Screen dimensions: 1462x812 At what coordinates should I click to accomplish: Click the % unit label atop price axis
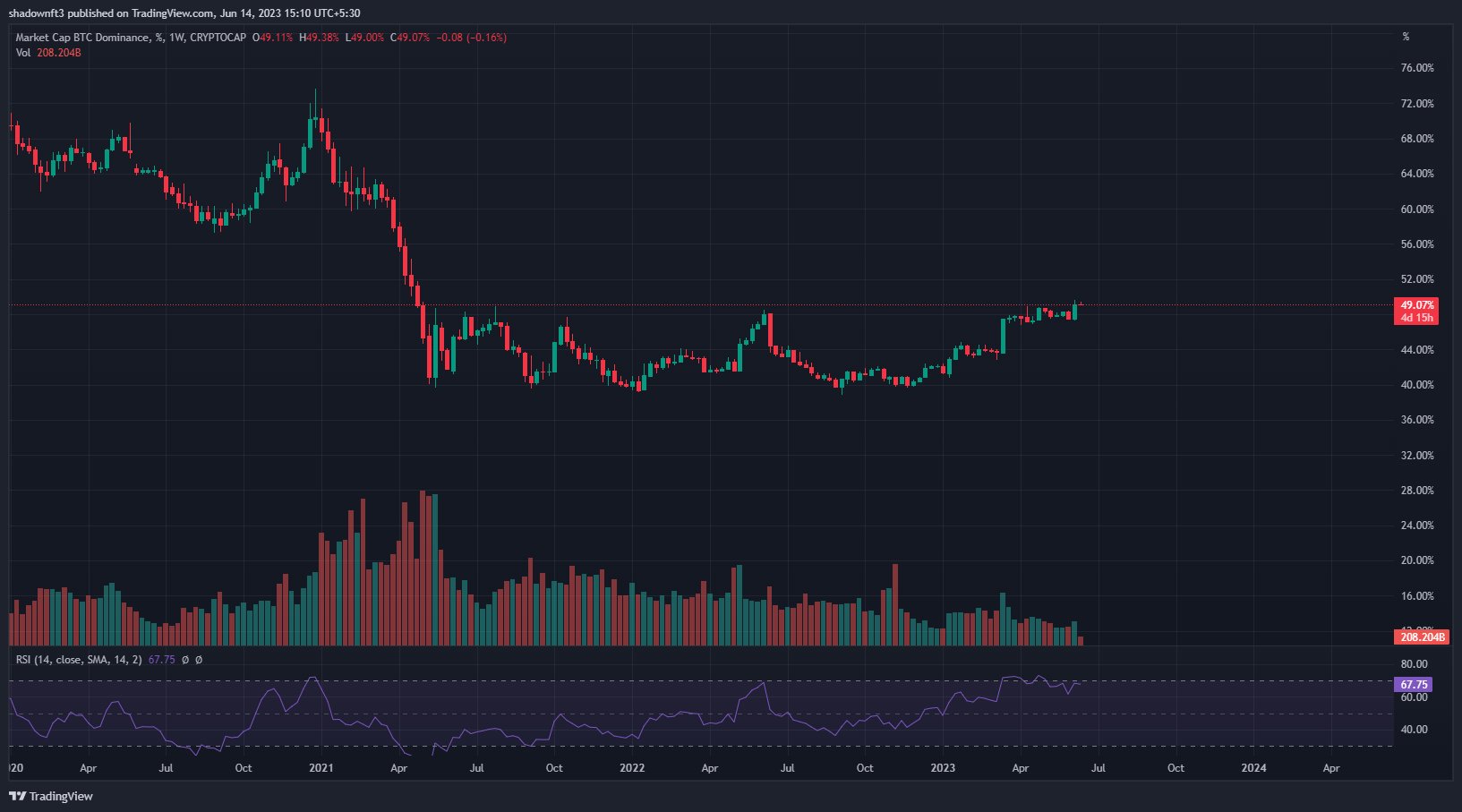[x=1406, y=37]
